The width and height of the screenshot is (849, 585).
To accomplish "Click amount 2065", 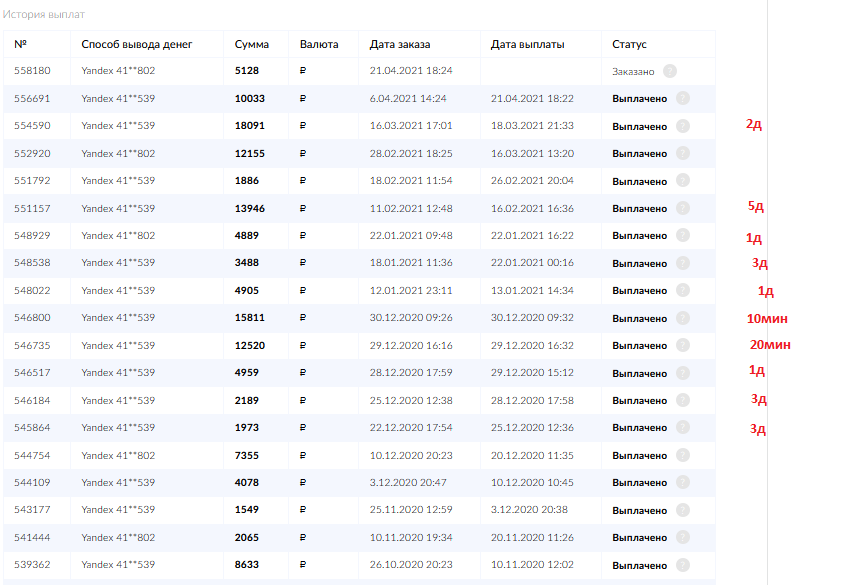I will [x=246, y=538].
